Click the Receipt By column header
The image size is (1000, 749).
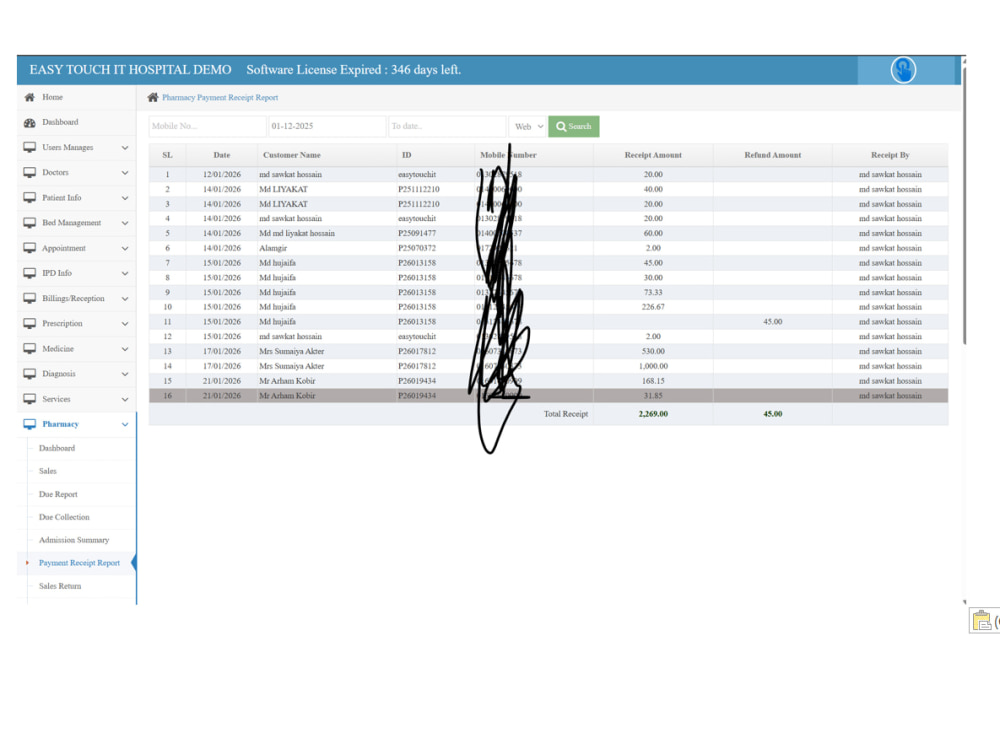pyautogui.click(x=890, y=155)
